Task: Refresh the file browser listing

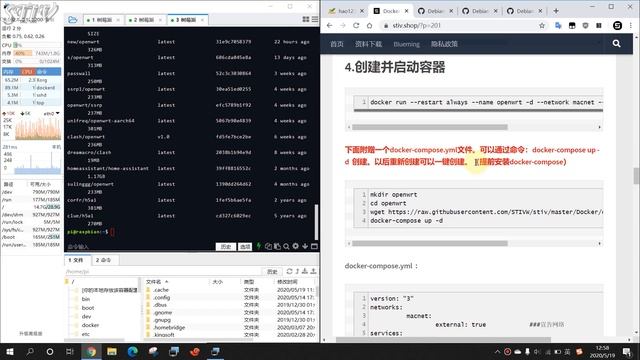Action: click(x=289, y=271)
